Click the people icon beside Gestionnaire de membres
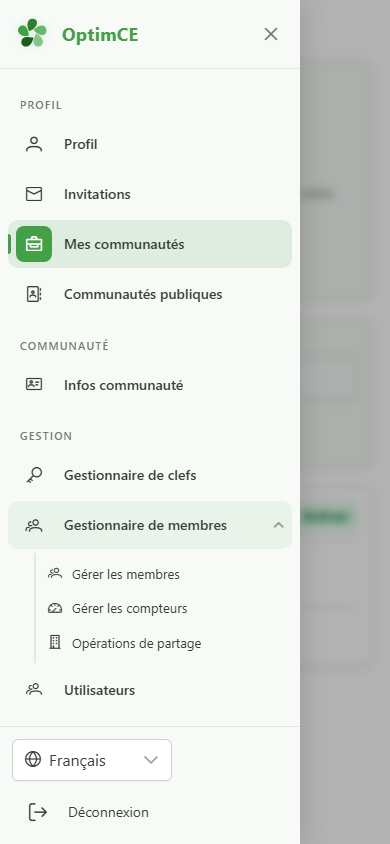 click(x=34, y=525)
